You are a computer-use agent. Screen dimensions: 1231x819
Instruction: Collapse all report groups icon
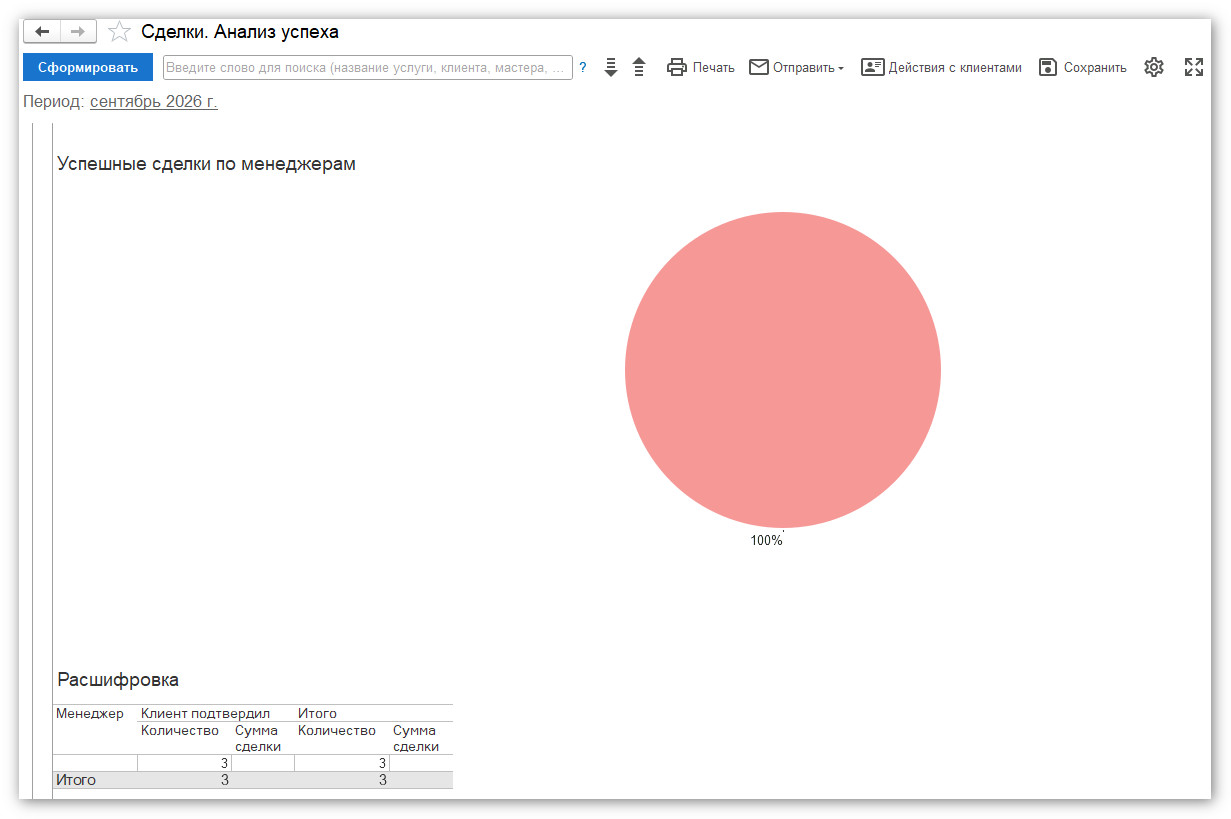coord(640,67)
